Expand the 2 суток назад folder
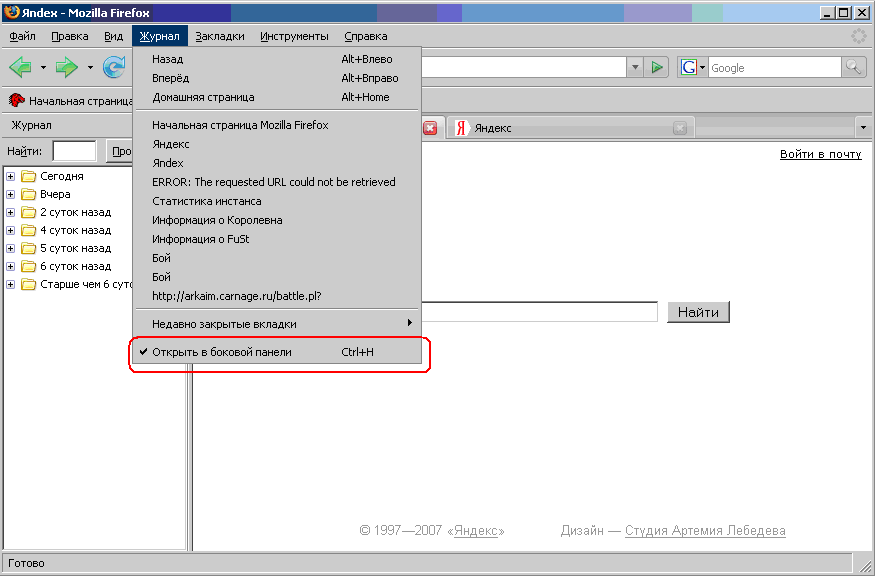The image size is (875, 576). [11, 213]
